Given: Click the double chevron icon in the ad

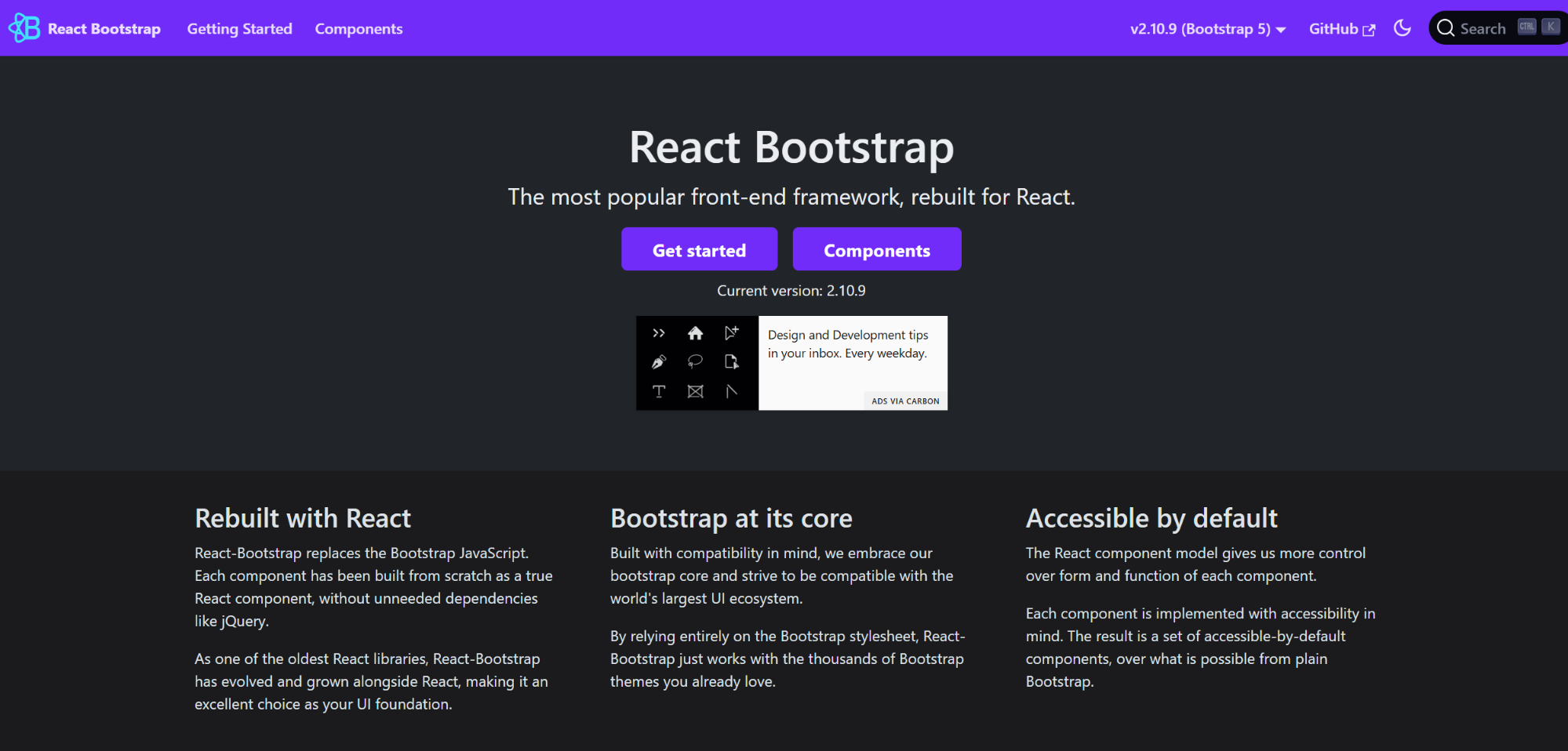Looking at the screenshot, I should (659, 333).
